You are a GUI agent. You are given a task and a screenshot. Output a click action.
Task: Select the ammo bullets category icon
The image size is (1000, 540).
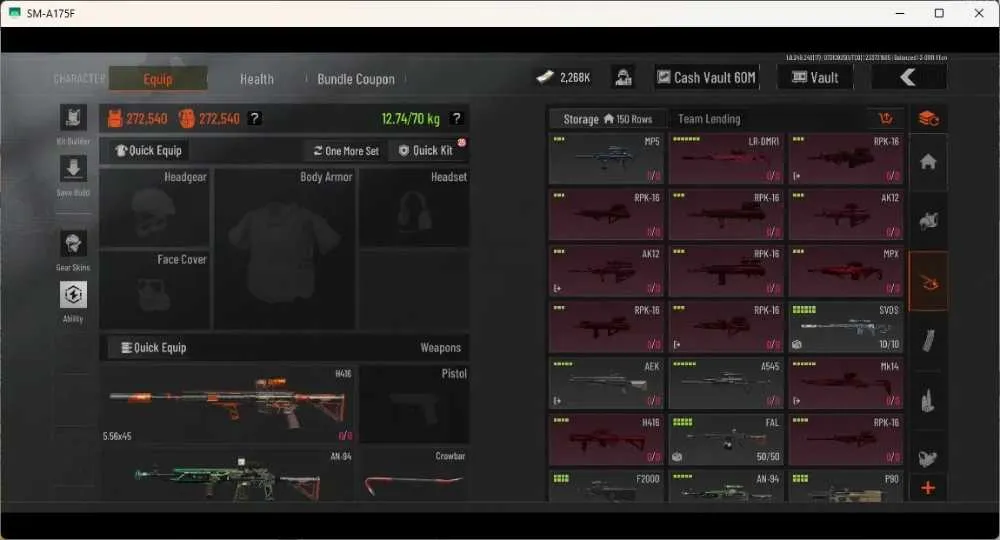928,400
